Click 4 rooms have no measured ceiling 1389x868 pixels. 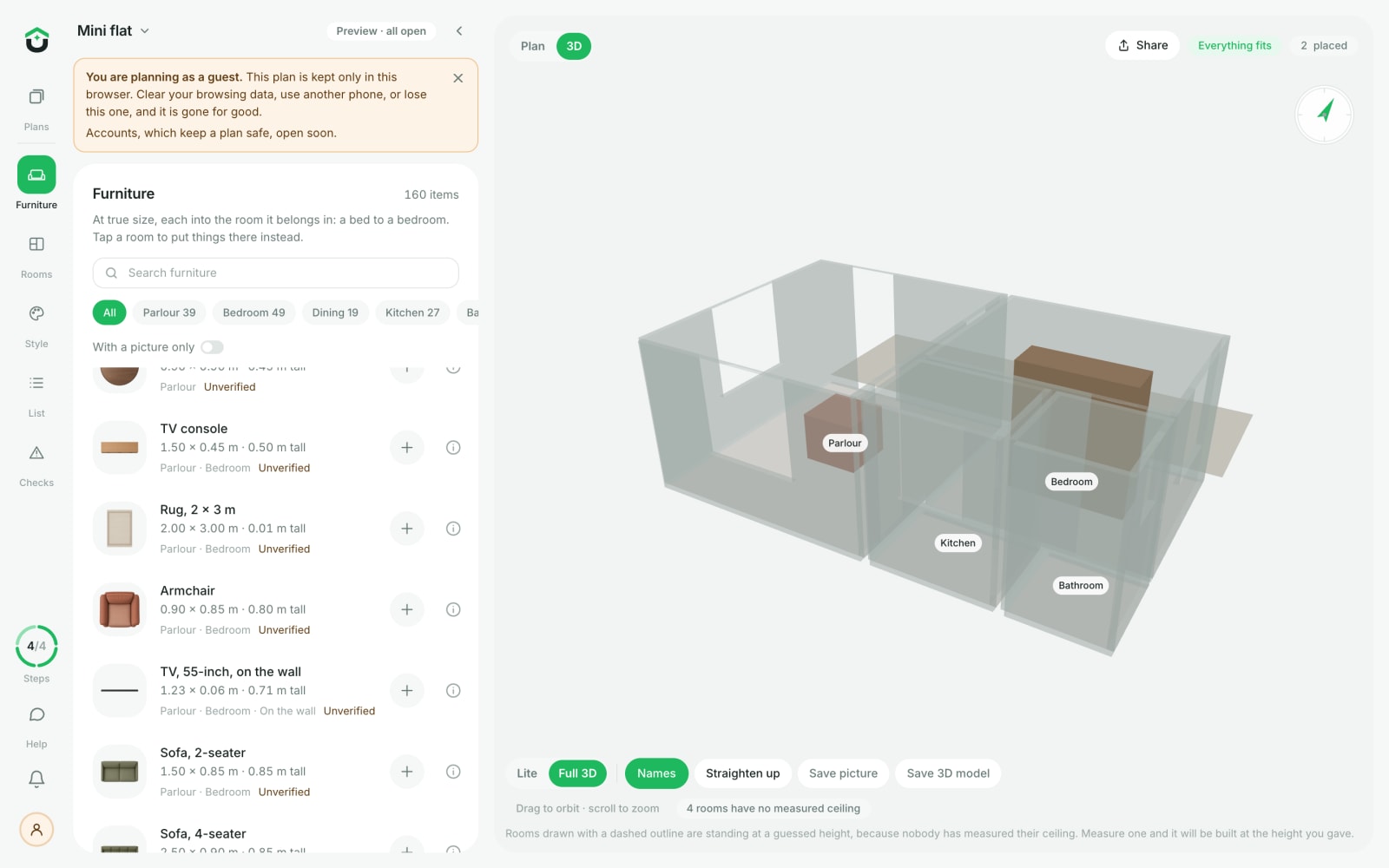point(773,809)
